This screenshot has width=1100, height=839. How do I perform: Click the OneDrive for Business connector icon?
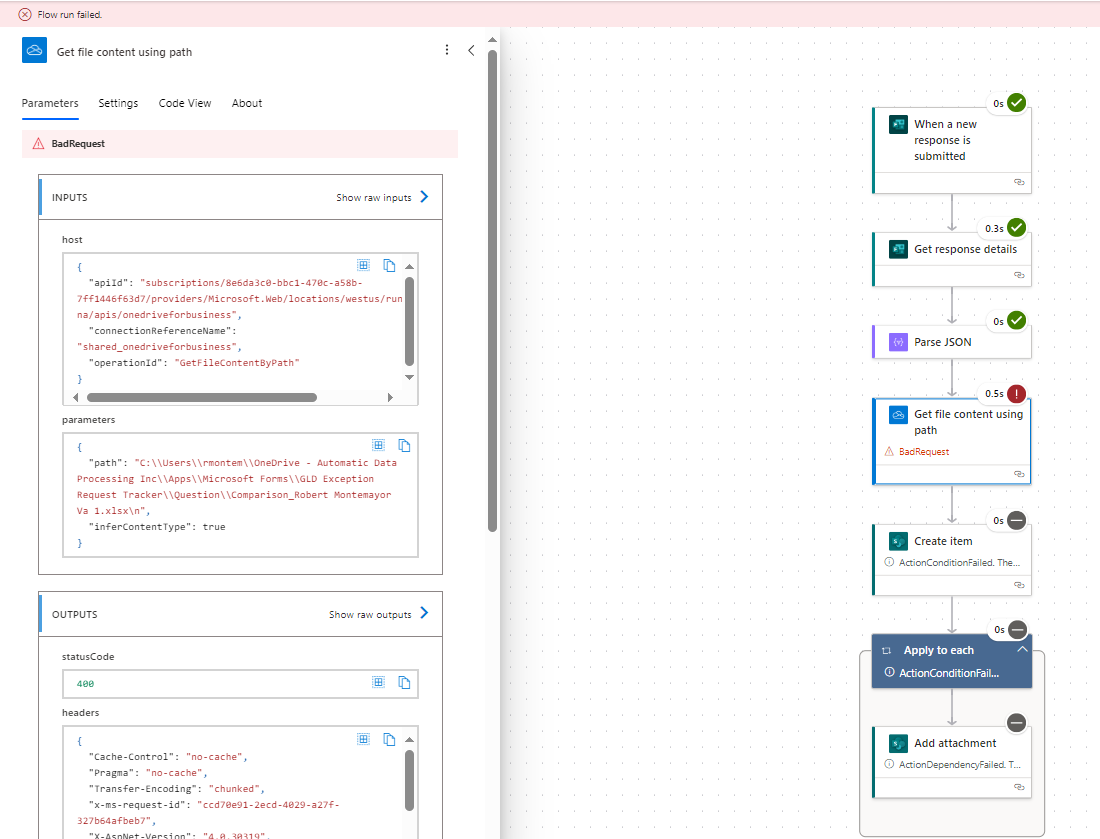(897, 414)
